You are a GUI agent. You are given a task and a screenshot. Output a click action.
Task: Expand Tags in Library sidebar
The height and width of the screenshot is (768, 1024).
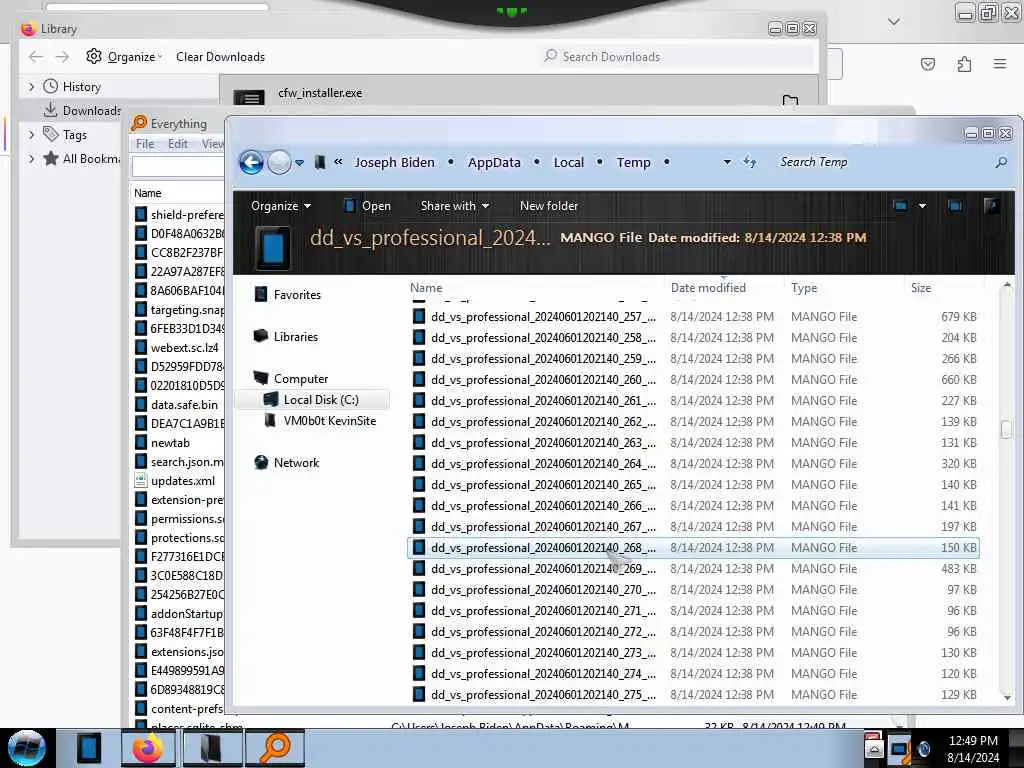31,135
